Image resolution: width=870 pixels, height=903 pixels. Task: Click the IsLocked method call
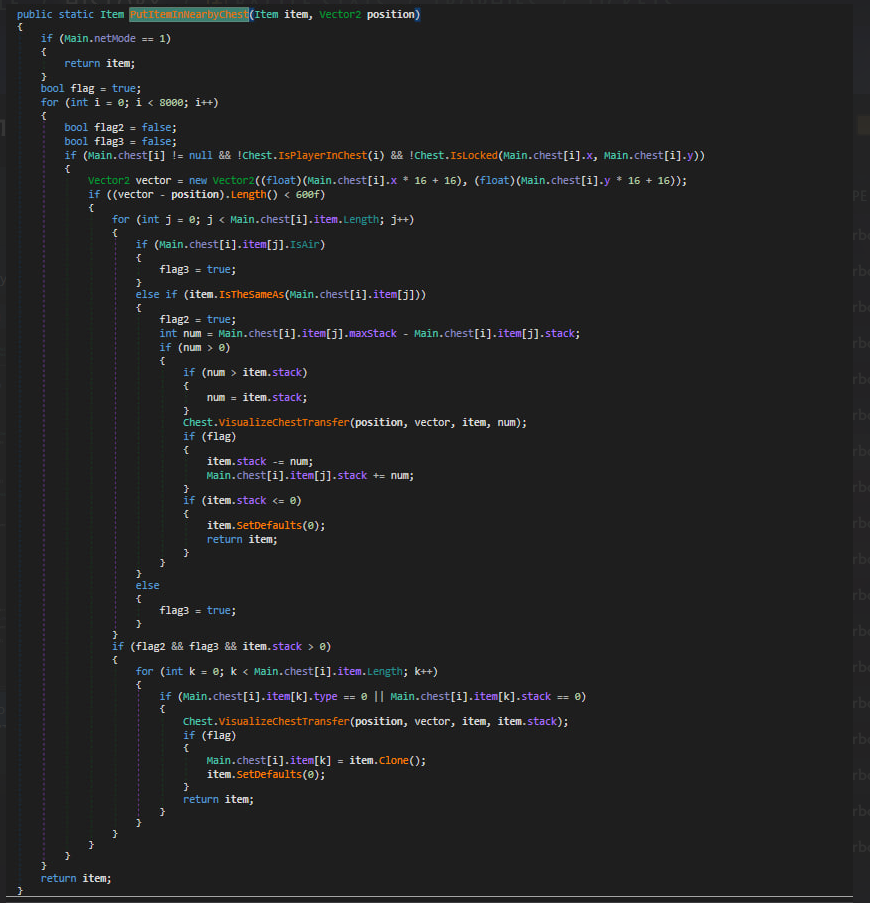(x=474, y=155)
